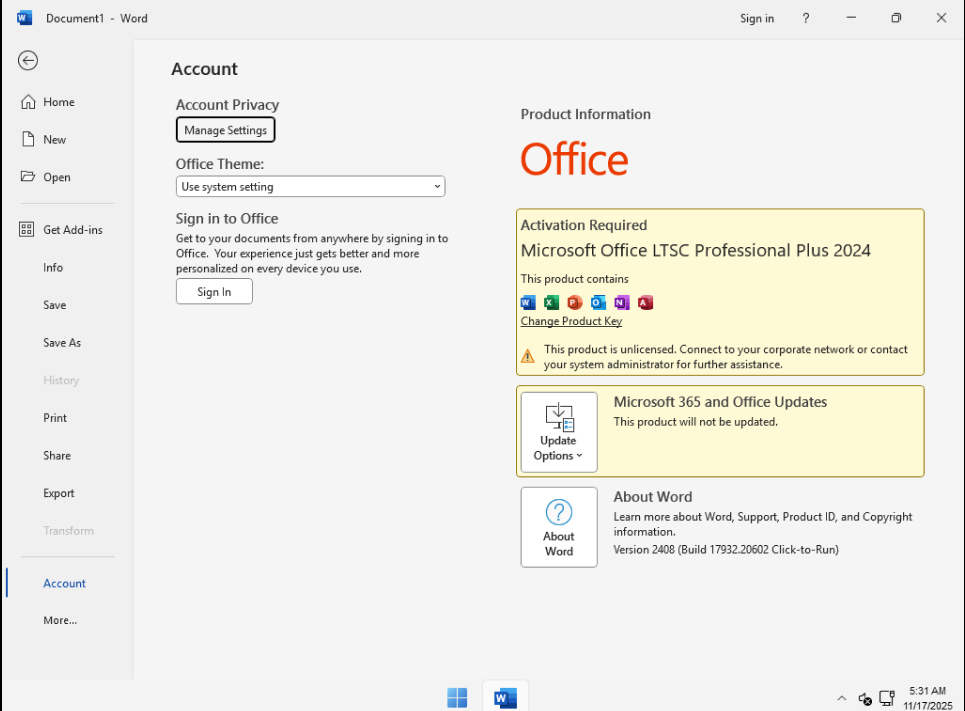
Task: Click the Access icon in product list
Action: [x=645, y=303]
